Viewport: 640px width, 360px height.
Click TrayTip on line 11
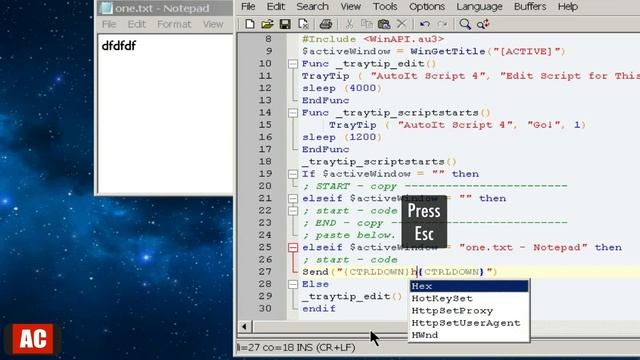[325, 76]
